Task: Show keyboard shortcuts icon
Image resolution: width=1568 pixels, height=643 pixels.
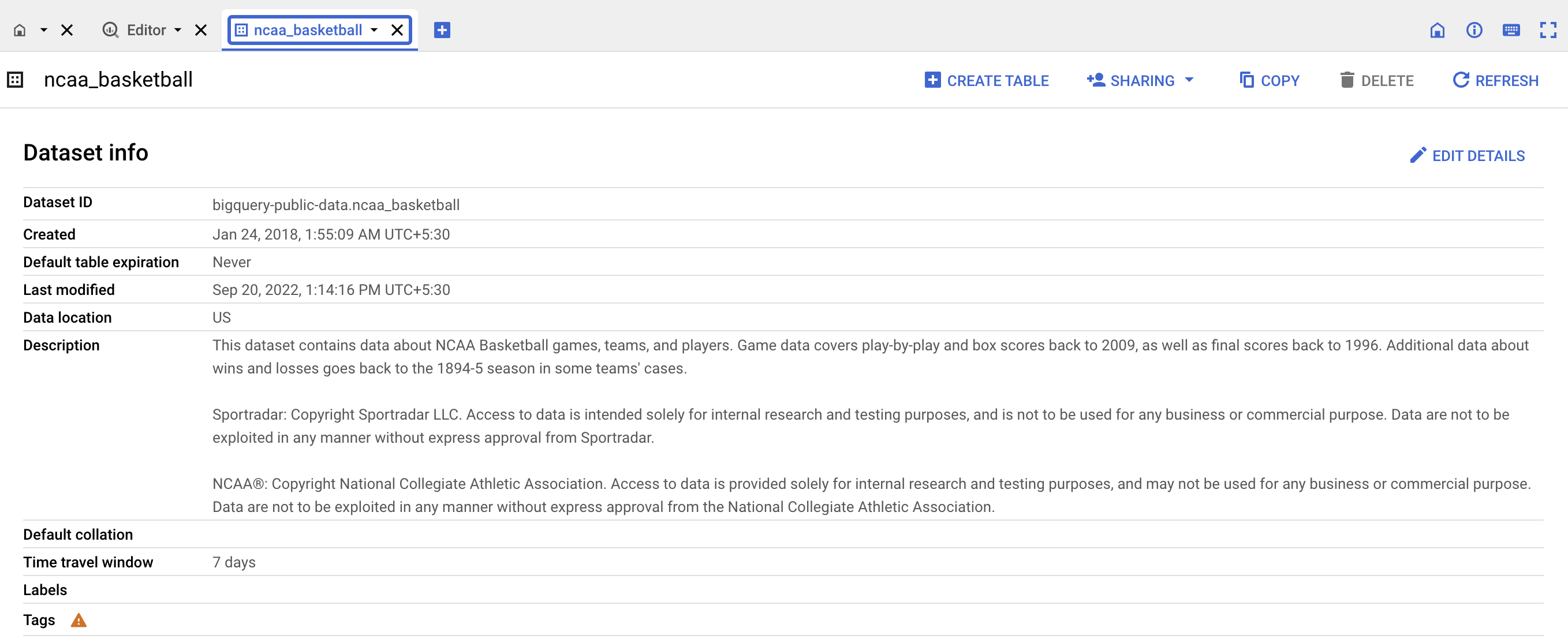Action: [x=1511, y=30]
